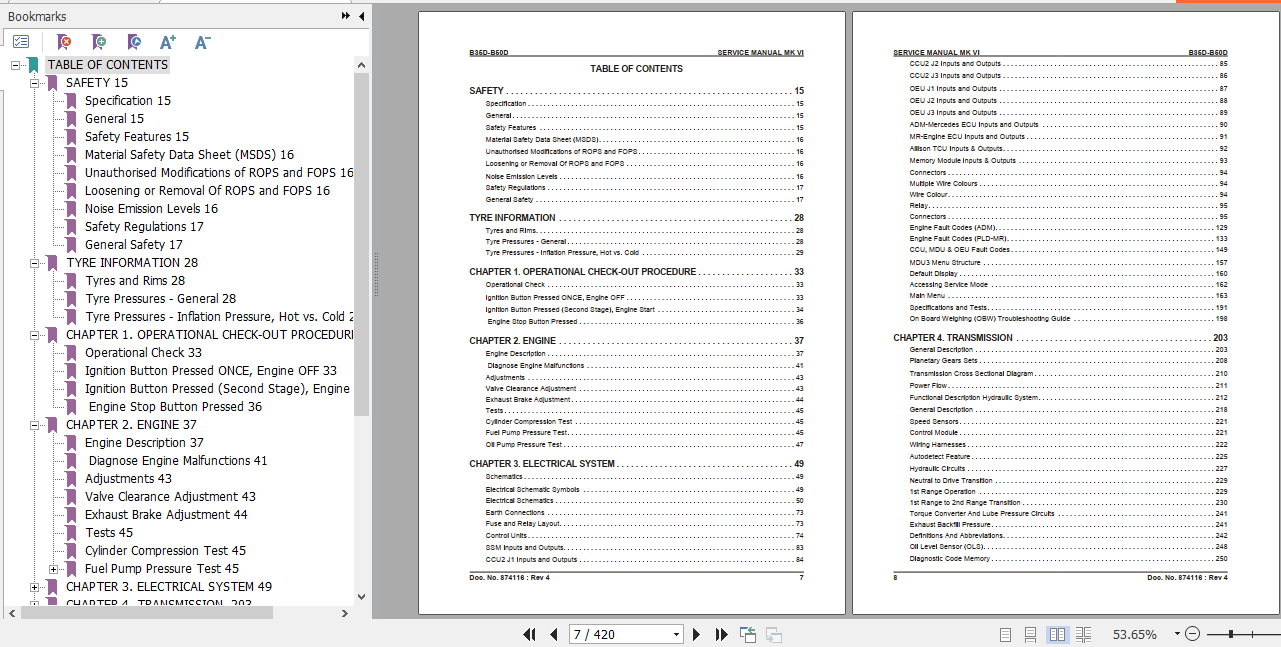Toggle two-page facing view
The height and width of the screenshot is (647, 1281).
click(x=1056, y=634)
